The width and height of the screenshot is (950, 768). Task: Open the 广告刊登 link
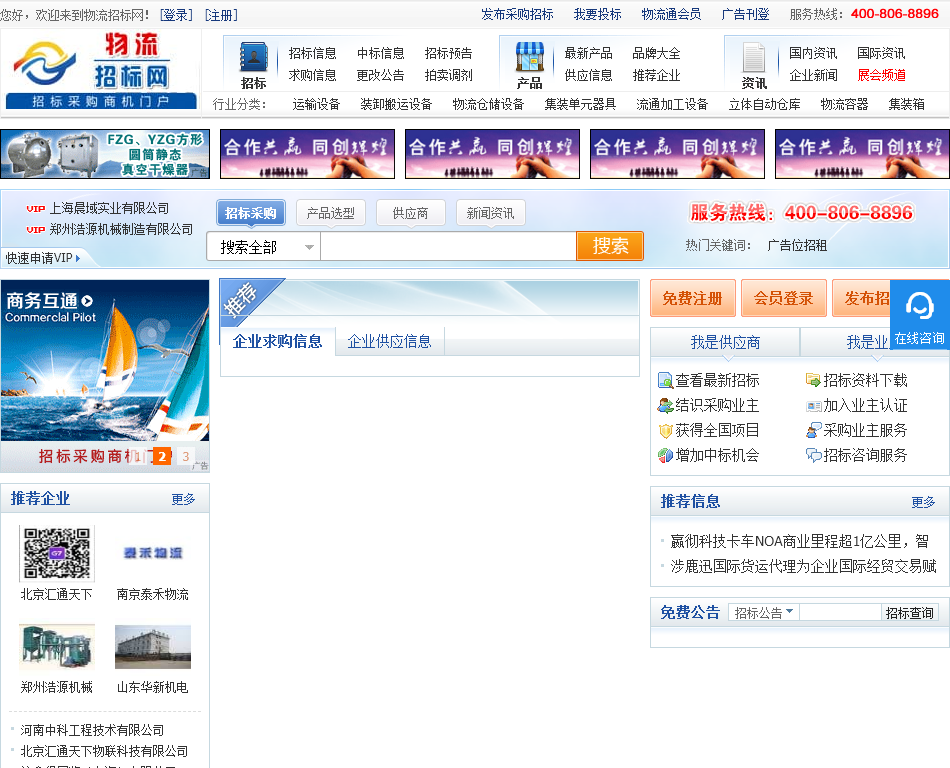click(x=745, y=15)
